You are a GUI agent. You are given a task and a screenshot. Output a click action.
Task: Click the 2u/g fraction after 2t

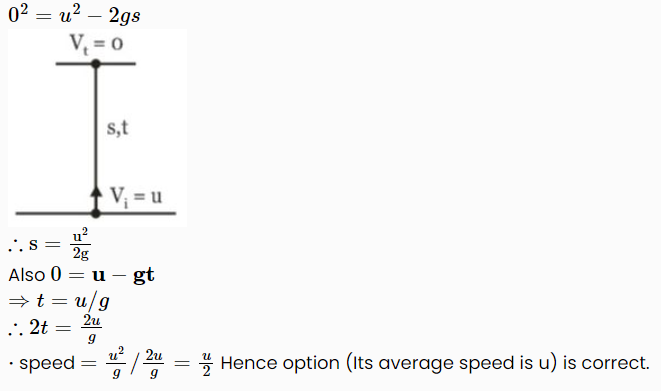pyautogui.click(x=91, y=328)
